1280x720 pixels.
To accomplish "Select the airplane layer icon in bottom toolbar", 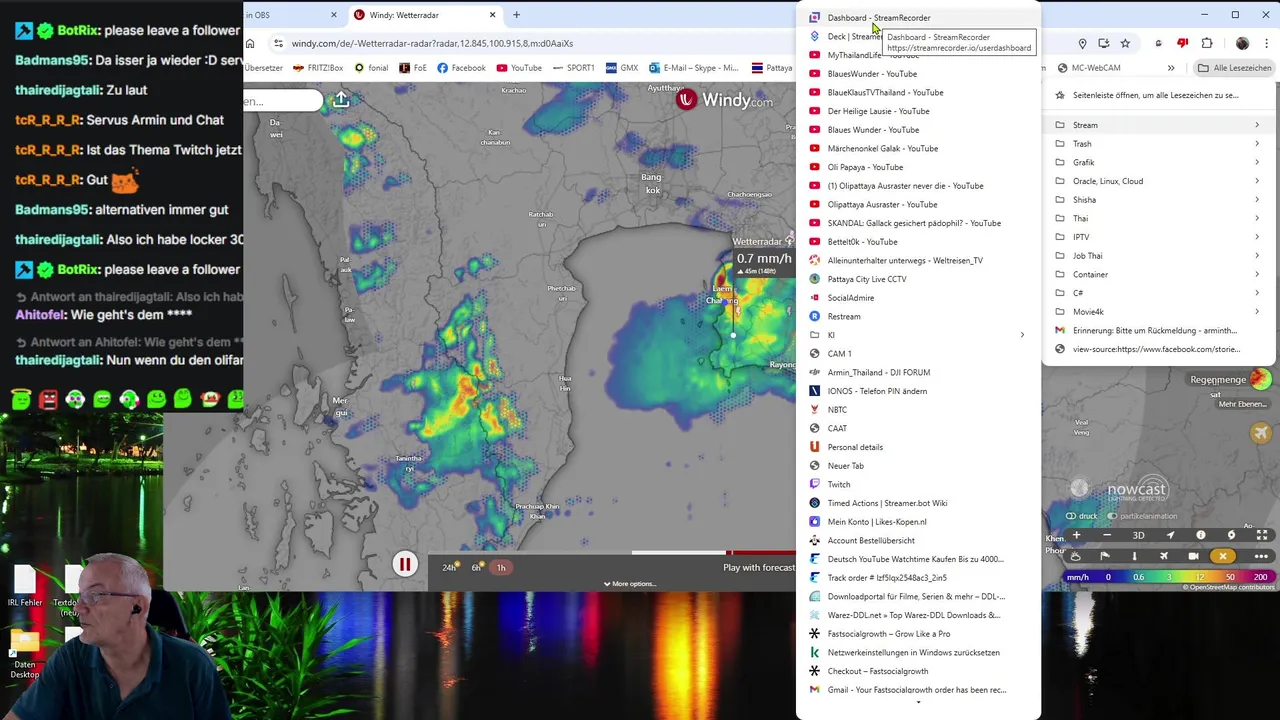I will (1164, 556).
